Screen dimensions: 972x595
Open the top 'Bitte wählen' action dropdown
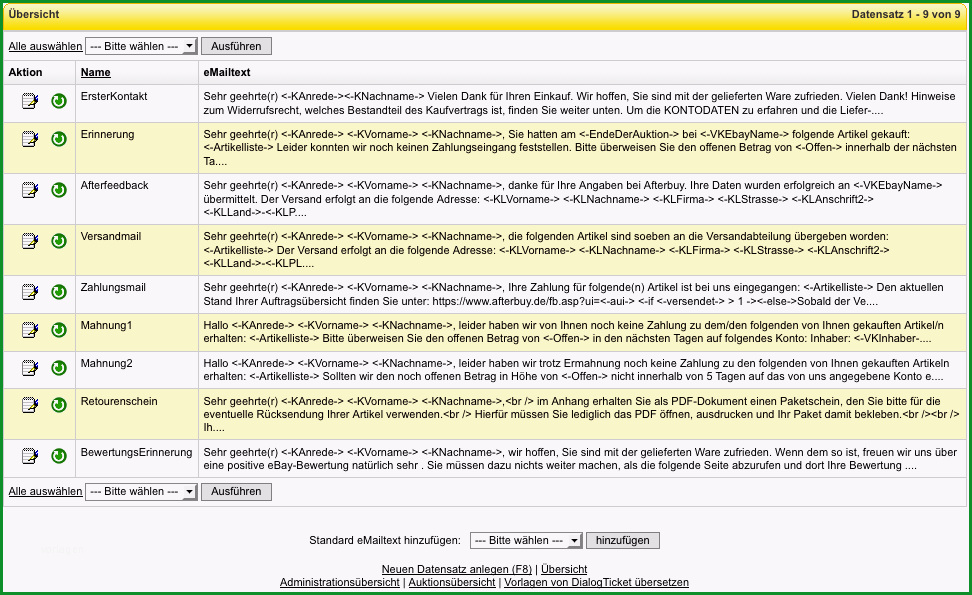[141, 46]
